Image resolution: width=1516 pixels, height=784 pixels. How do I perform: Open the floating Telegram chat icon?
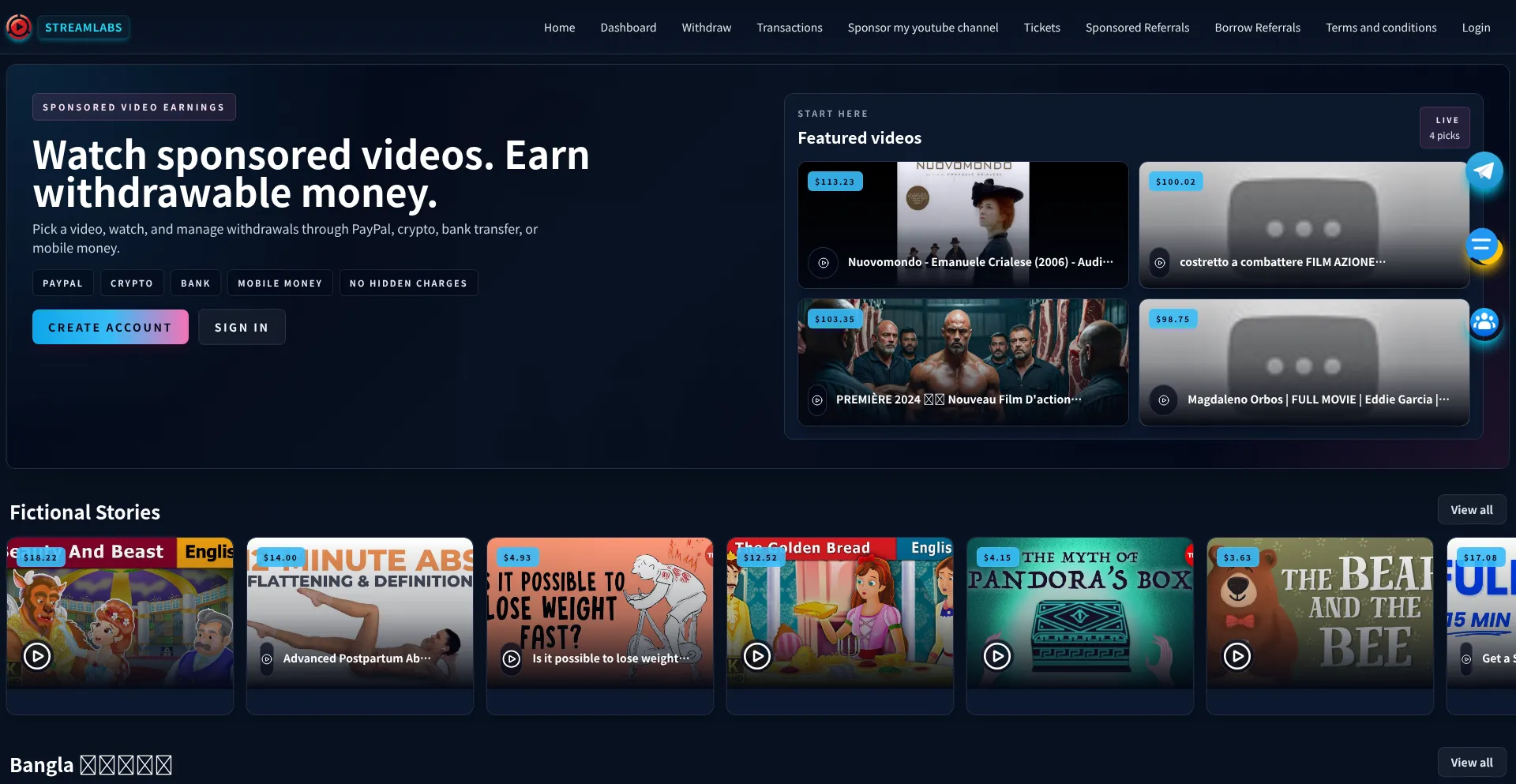[x=1484, y=171]
